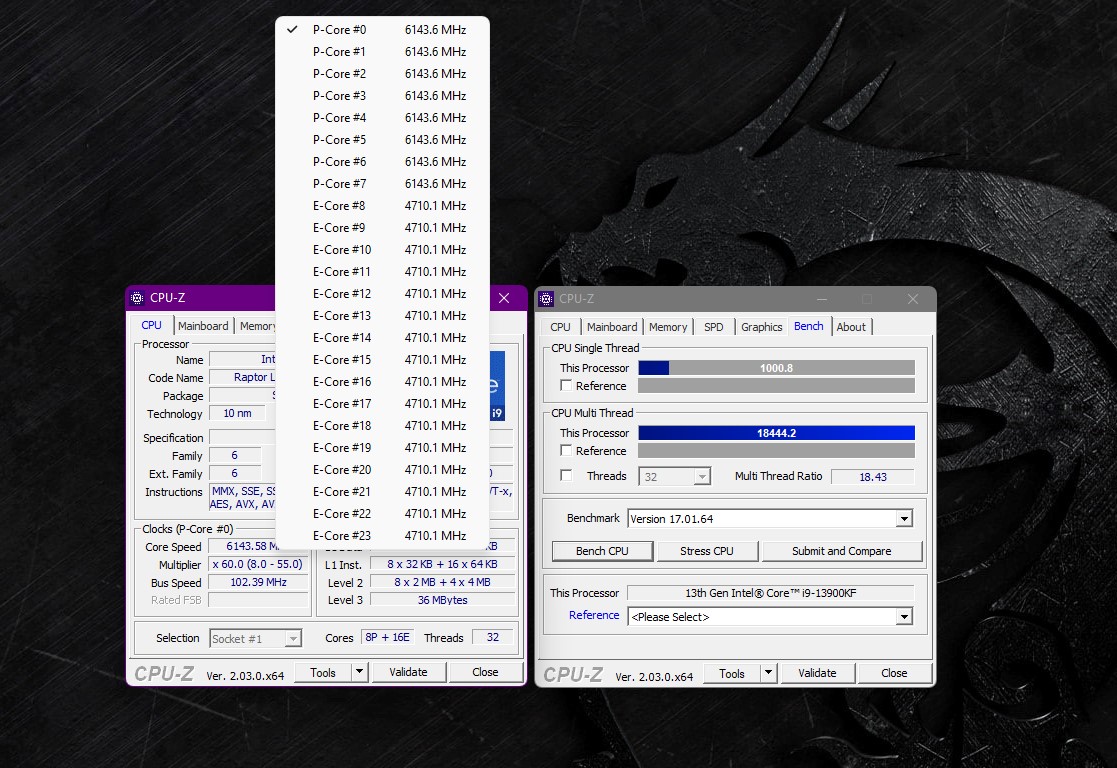This screenshot has width=1117, height=768.
Task: Enable Reference checkbox under CPU Single Thread
Action: 566,385
